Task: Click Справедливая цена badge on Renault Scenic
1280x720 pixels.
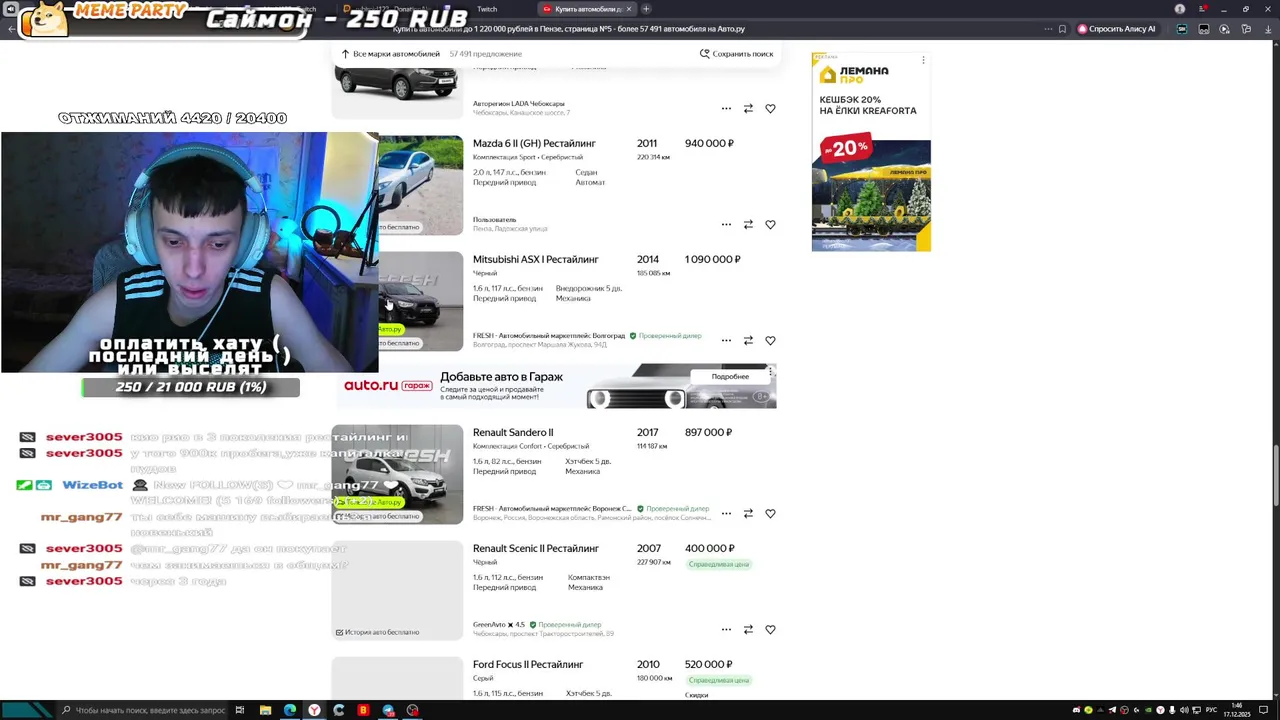Action: point(718,564)
